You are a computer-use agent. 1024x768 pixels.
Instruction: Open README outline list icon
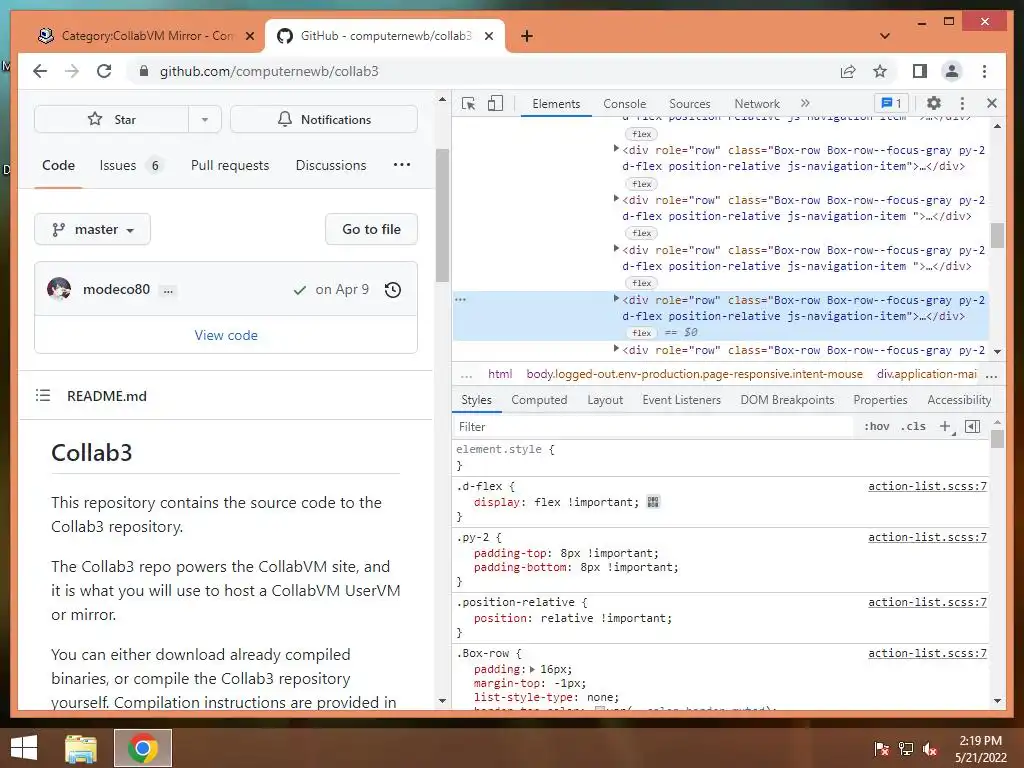point(43,395)
